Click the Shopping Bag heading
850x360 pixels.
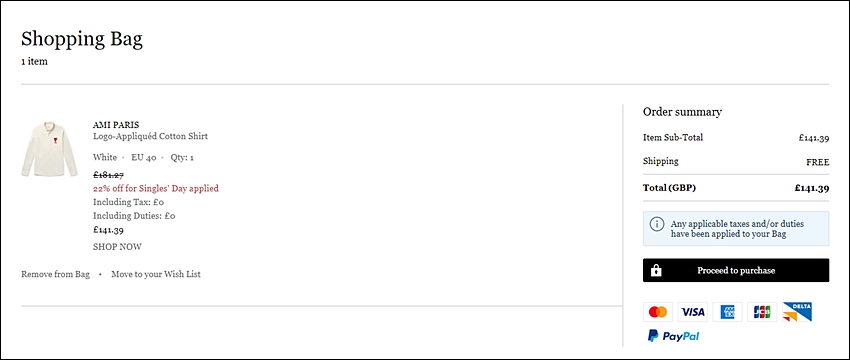82,39
